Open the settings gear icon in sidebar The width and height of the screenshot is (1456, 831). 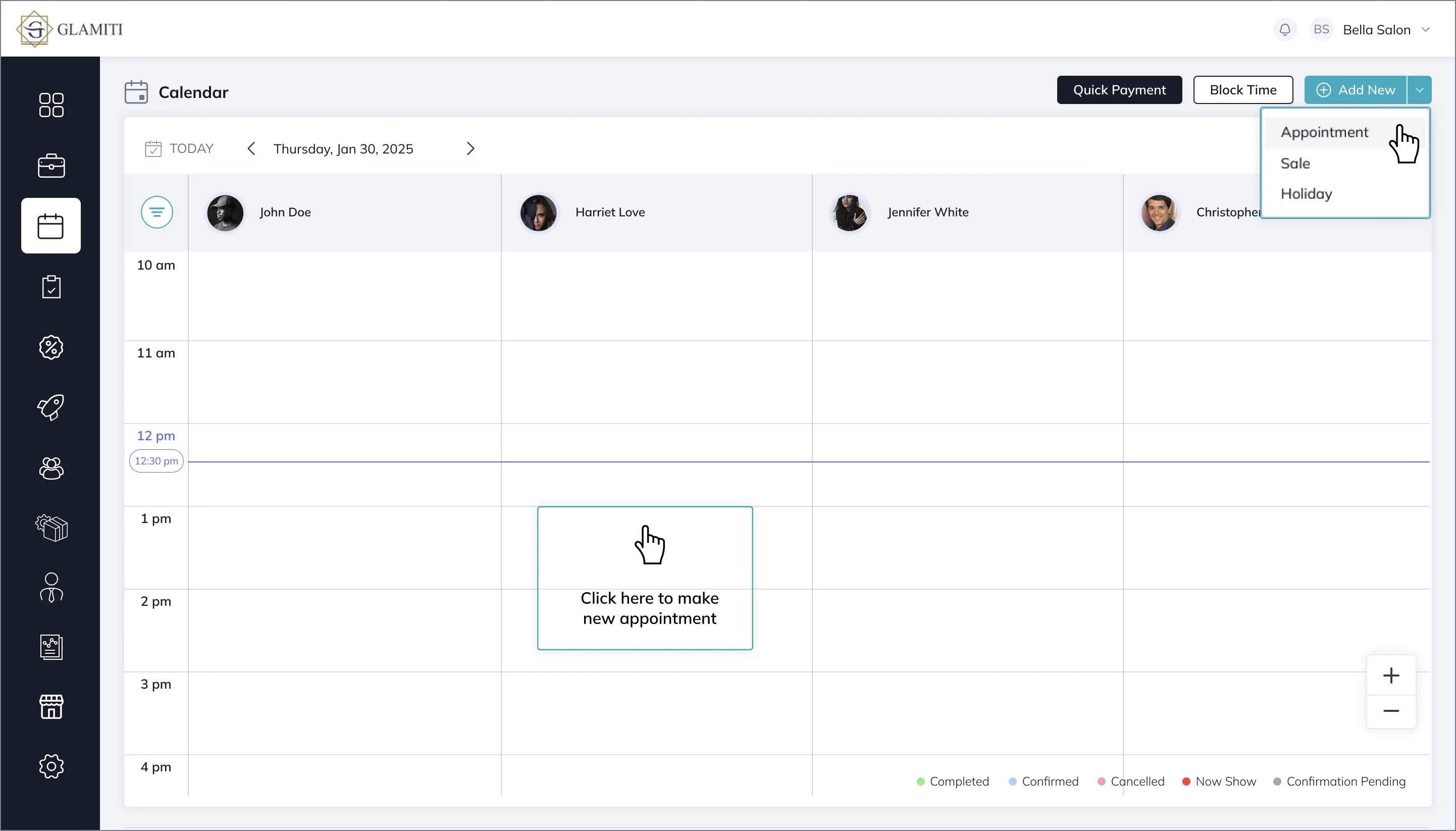(51, 766)
